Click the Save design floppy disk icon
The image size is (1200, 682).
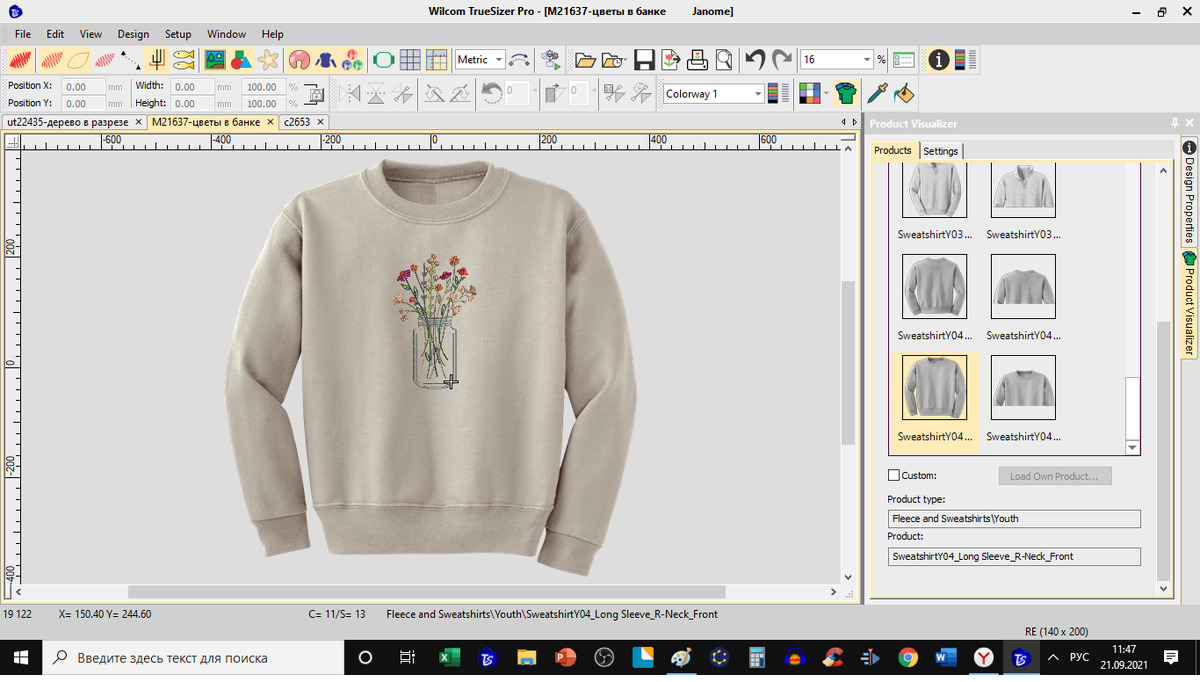[x=644, y=60]
